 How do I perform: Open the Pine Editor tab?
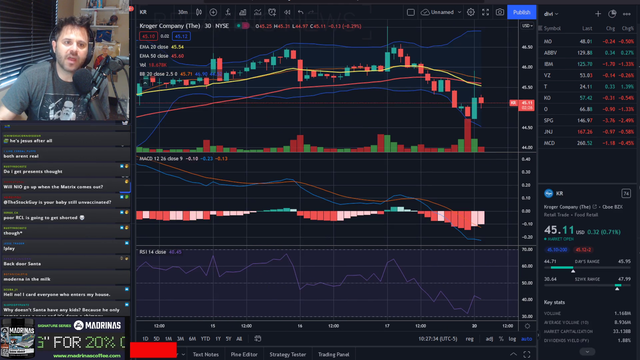click(244, 354)
